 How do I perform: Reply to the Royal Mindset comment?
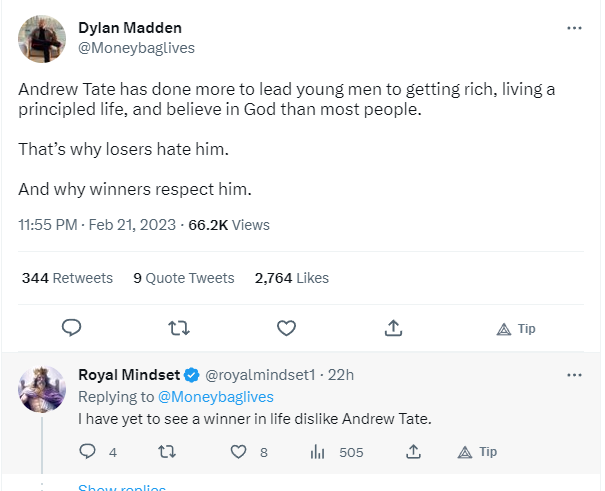pos(87,451)
